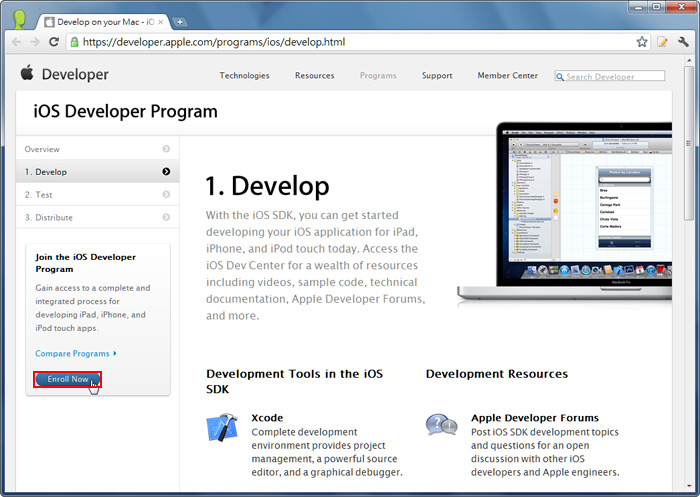700x497 pixels.
Task: Select the Develop on your Mac browser tab
Action: [104, 22]
